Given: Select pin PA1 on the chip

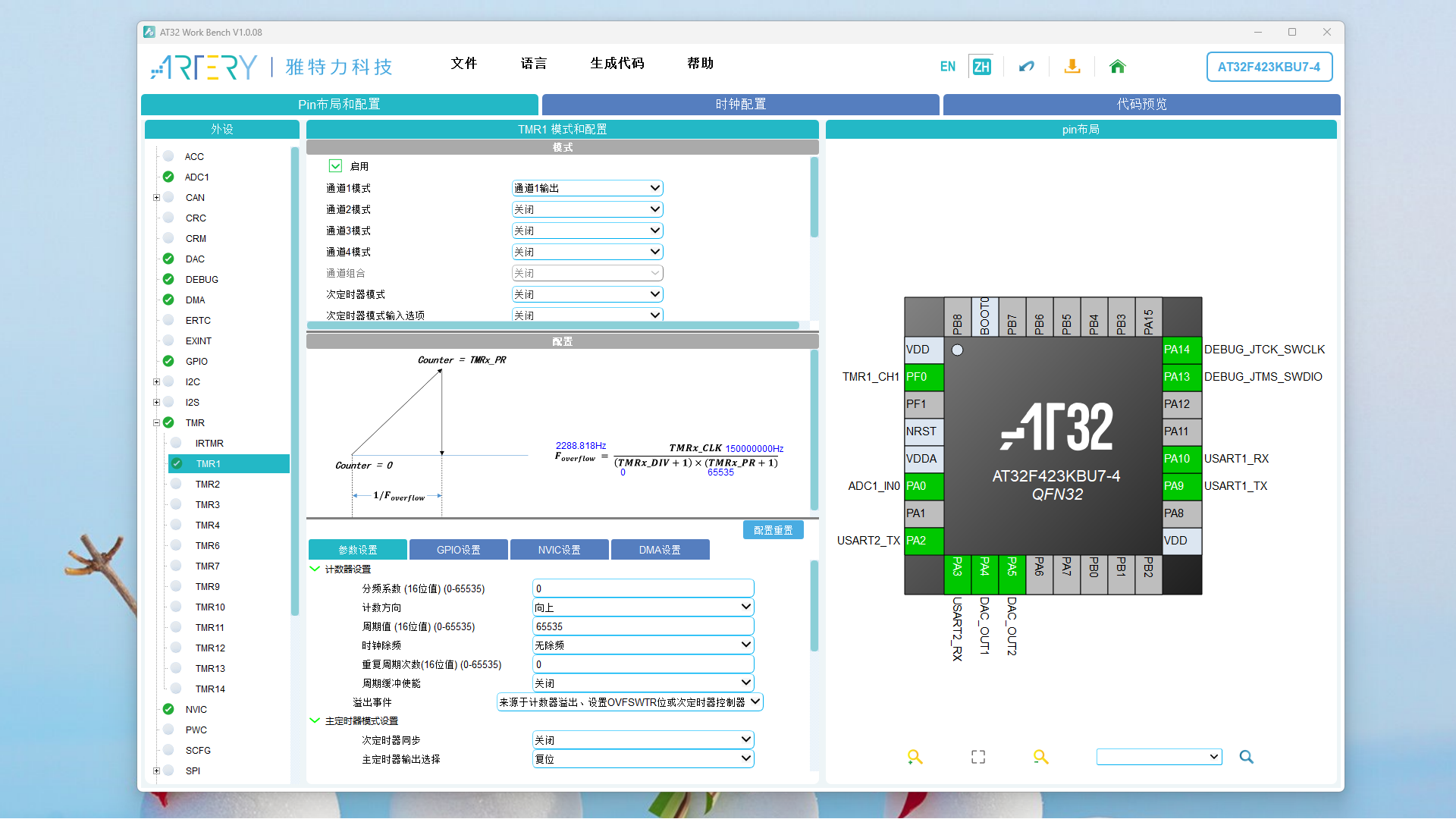Looking at the screenshot, I should coord(924,513).
